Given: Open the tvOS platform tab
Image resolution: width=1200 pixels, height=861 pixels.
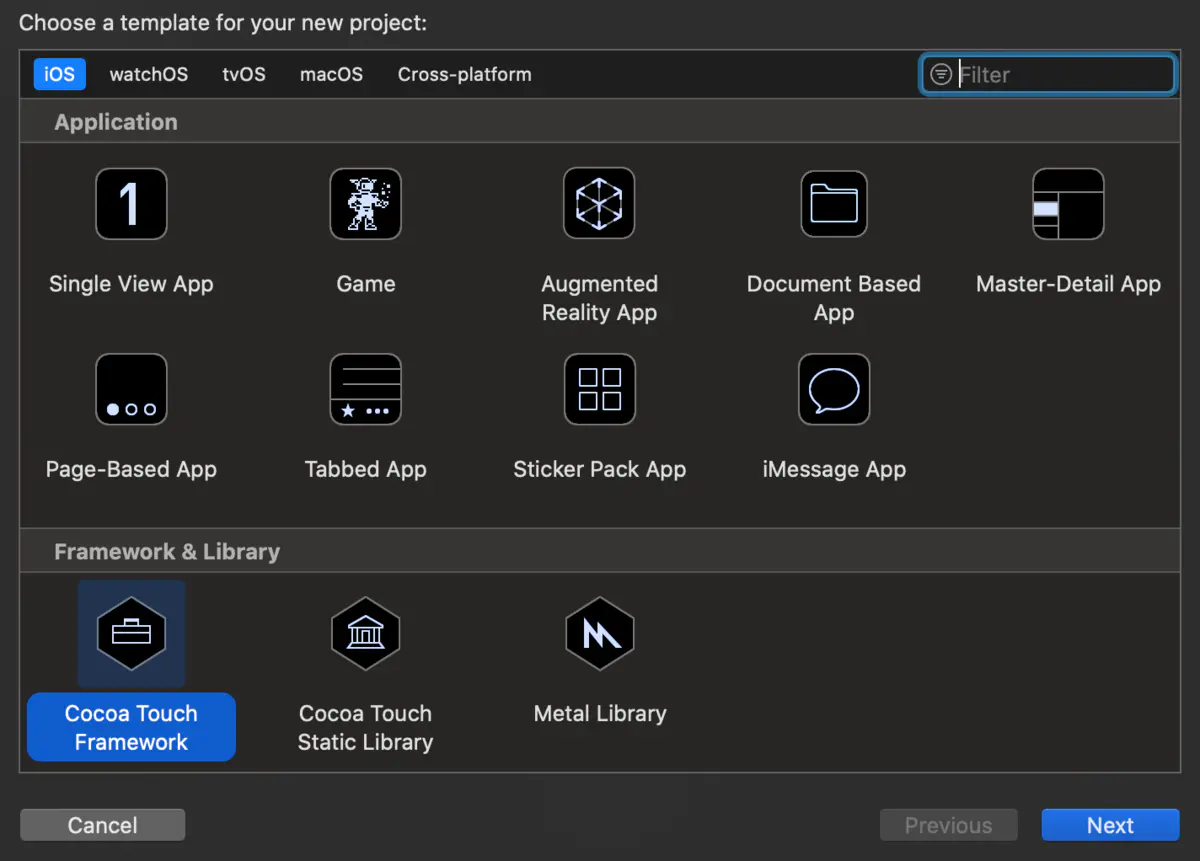Looking at the screenshot, I should (244, 74).
